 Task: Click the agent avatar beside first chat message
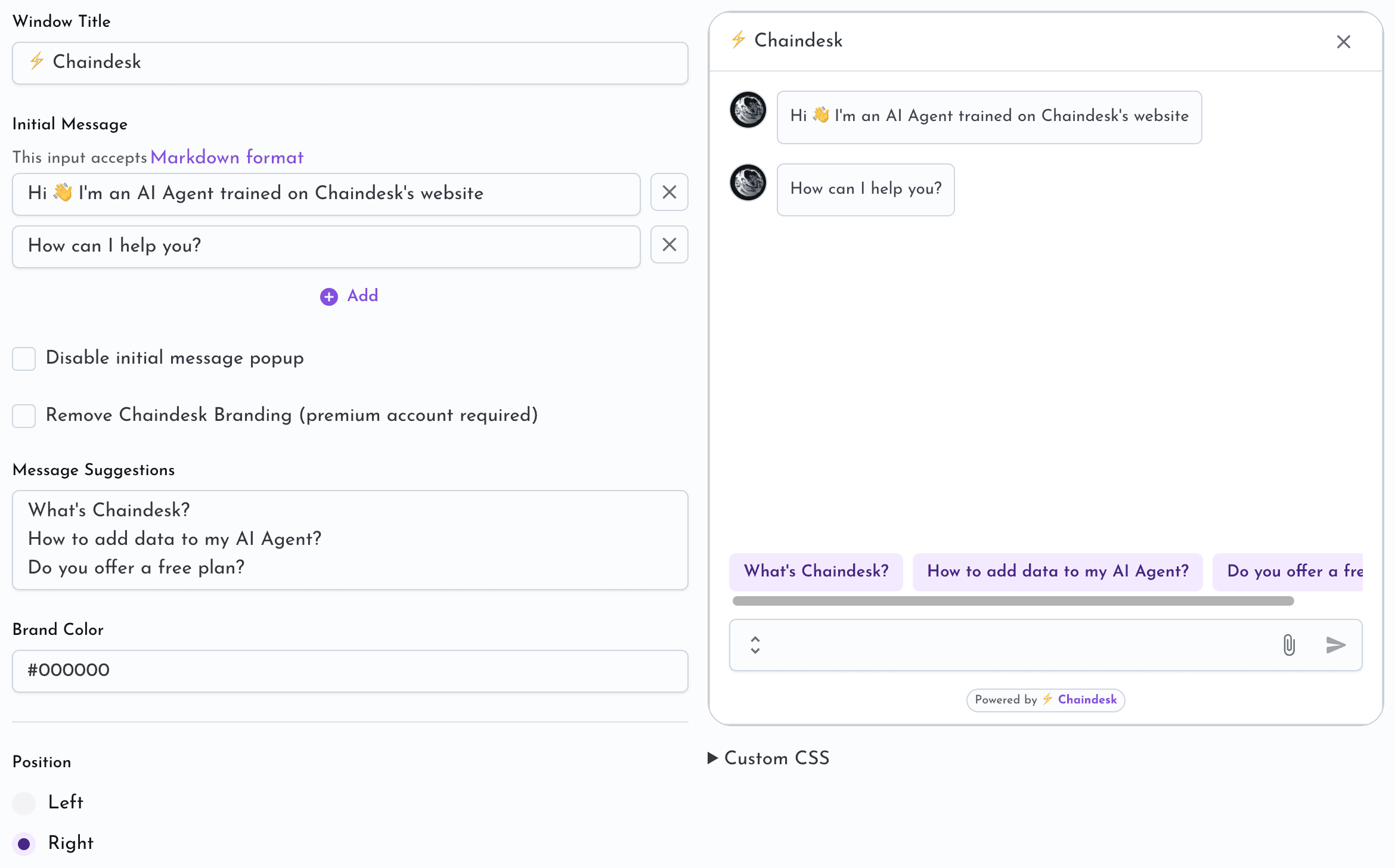748,110
